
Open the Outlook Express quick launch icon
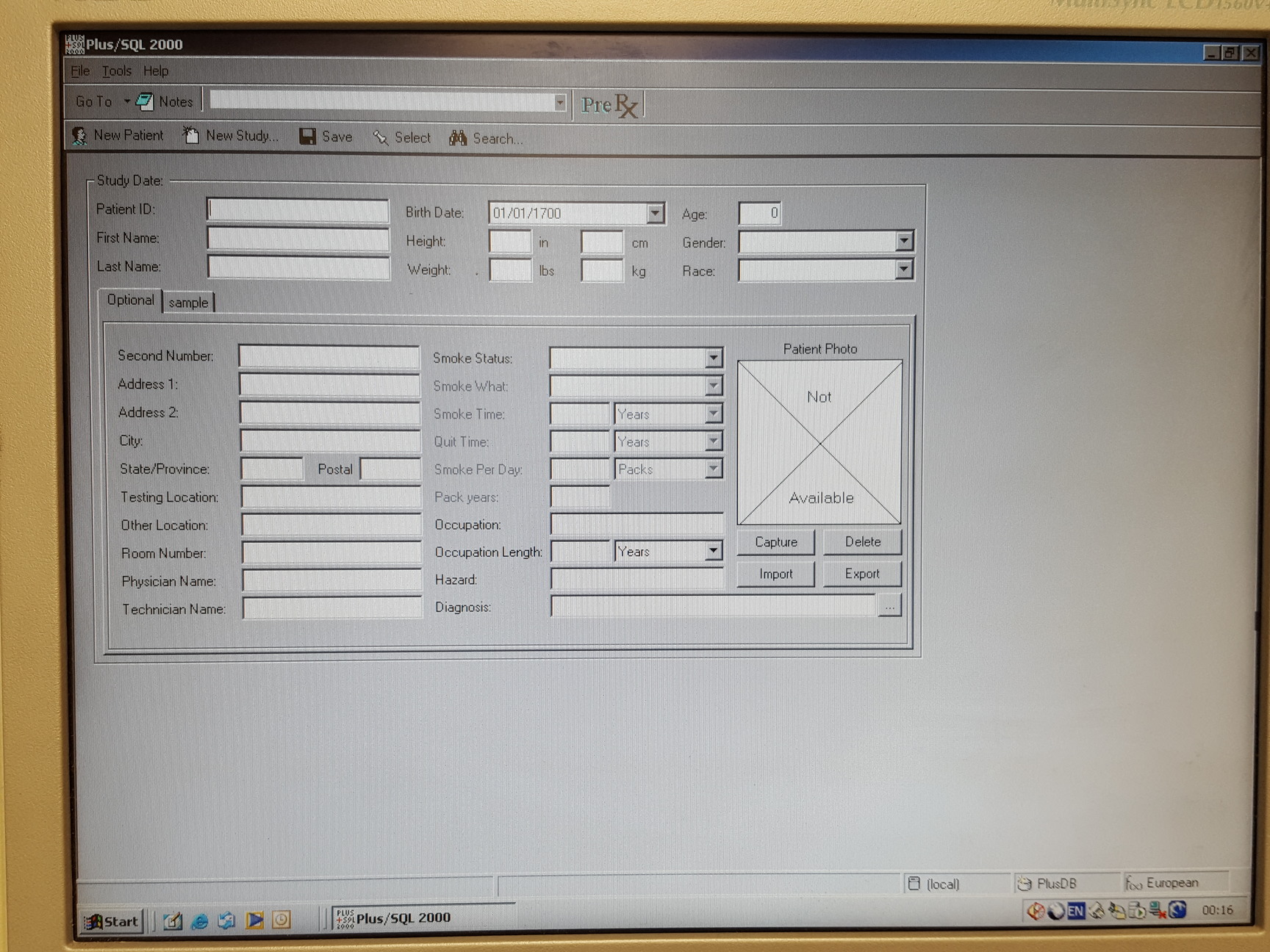click(227, 920)
